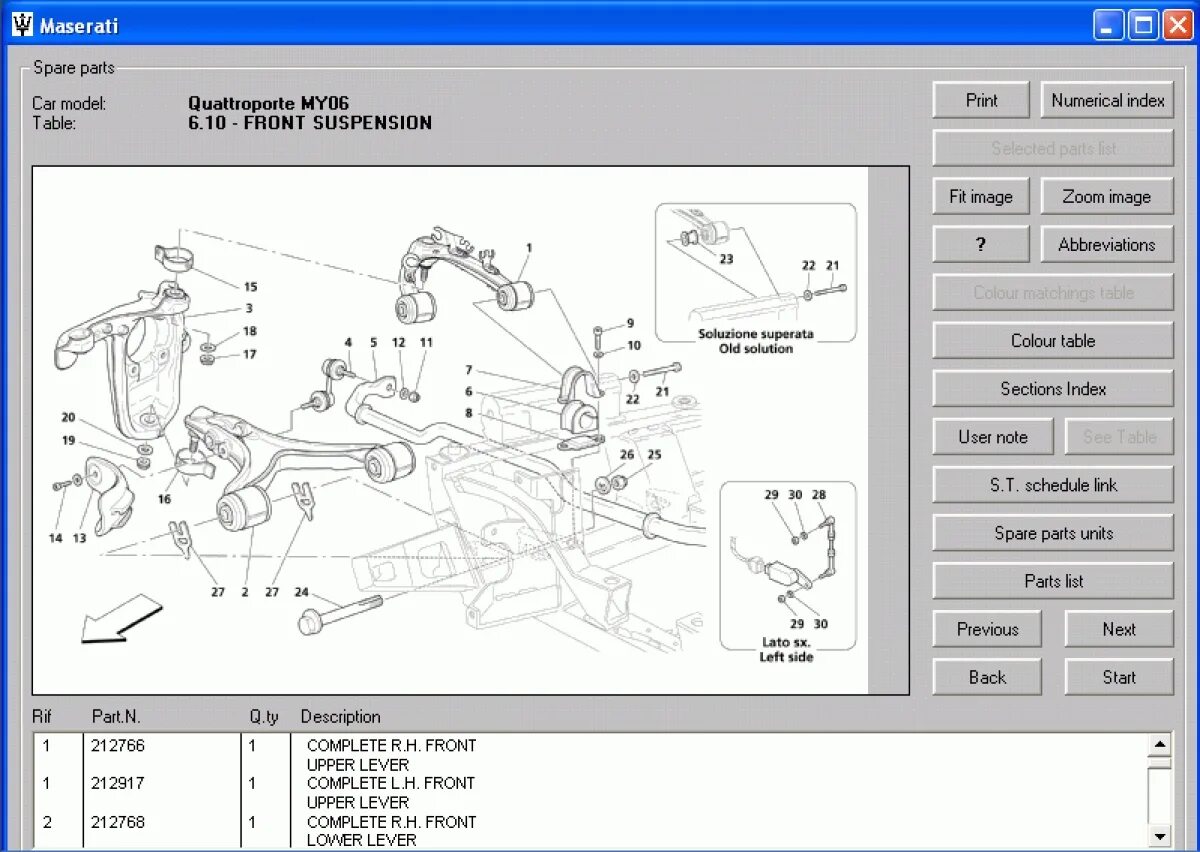Click the parts list scroll down arrow
Image resolution: width=1200 pixels, height=852 pixels.
pos(1159,836)
